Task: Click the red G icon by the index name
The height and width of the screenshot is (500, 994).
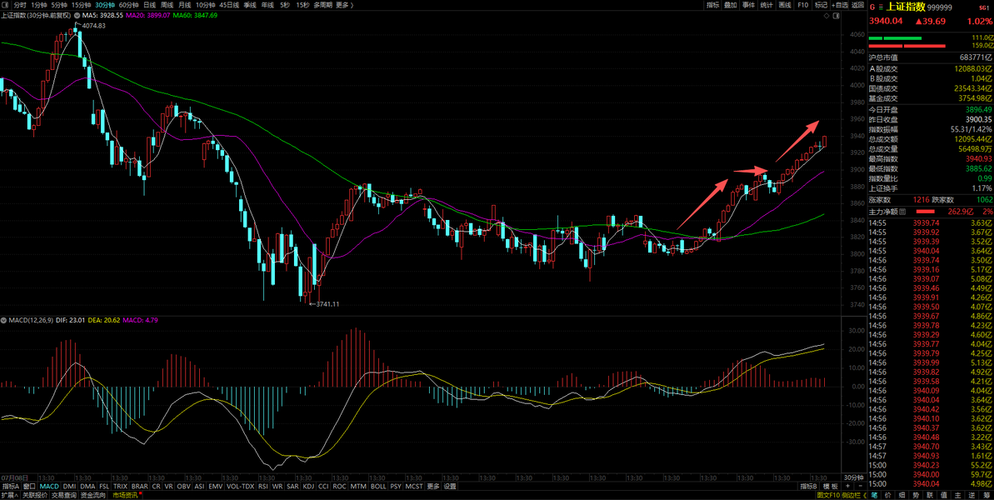Action: [x=872, y=8]
